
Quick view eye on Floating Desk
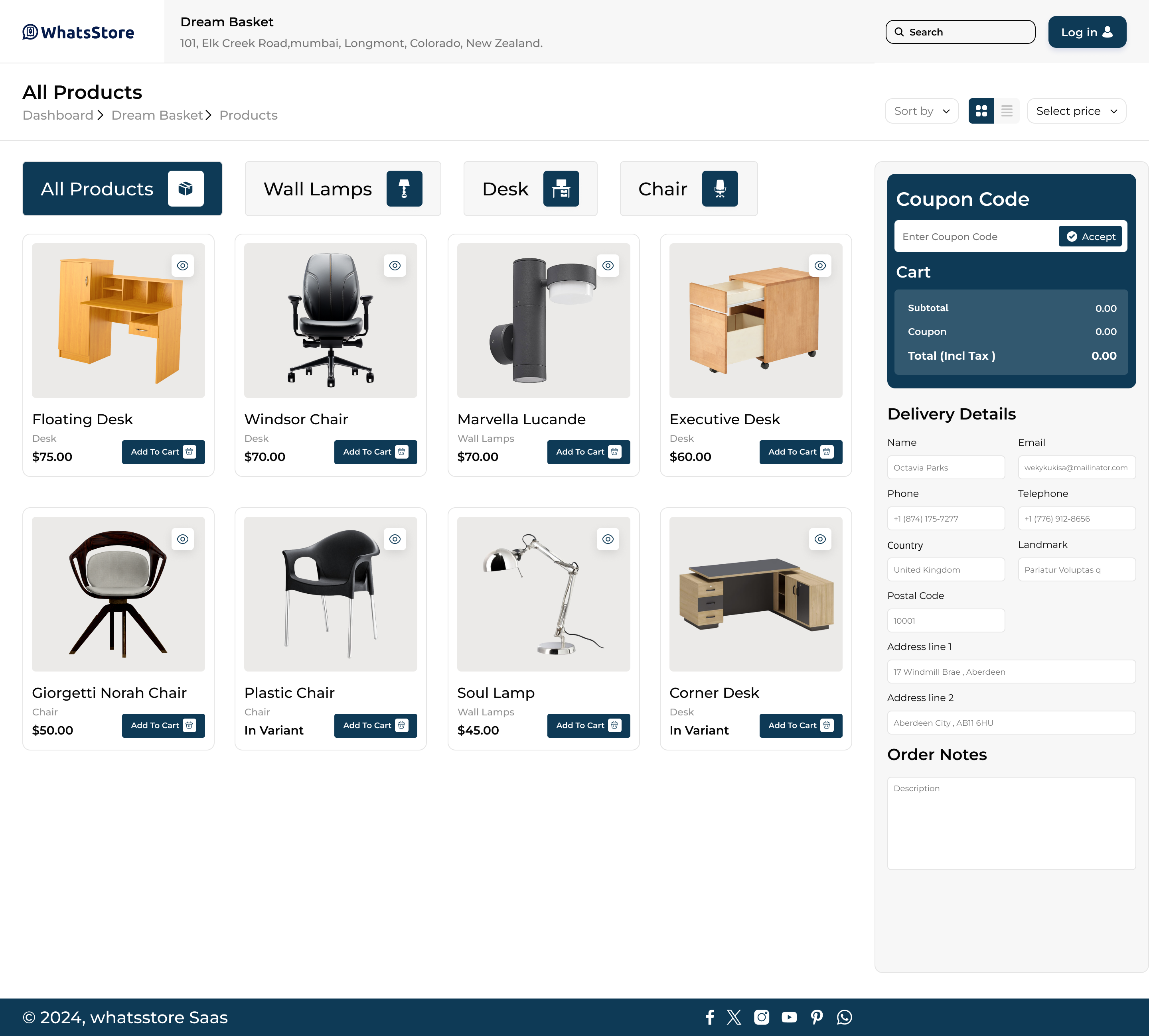point(183,265)
